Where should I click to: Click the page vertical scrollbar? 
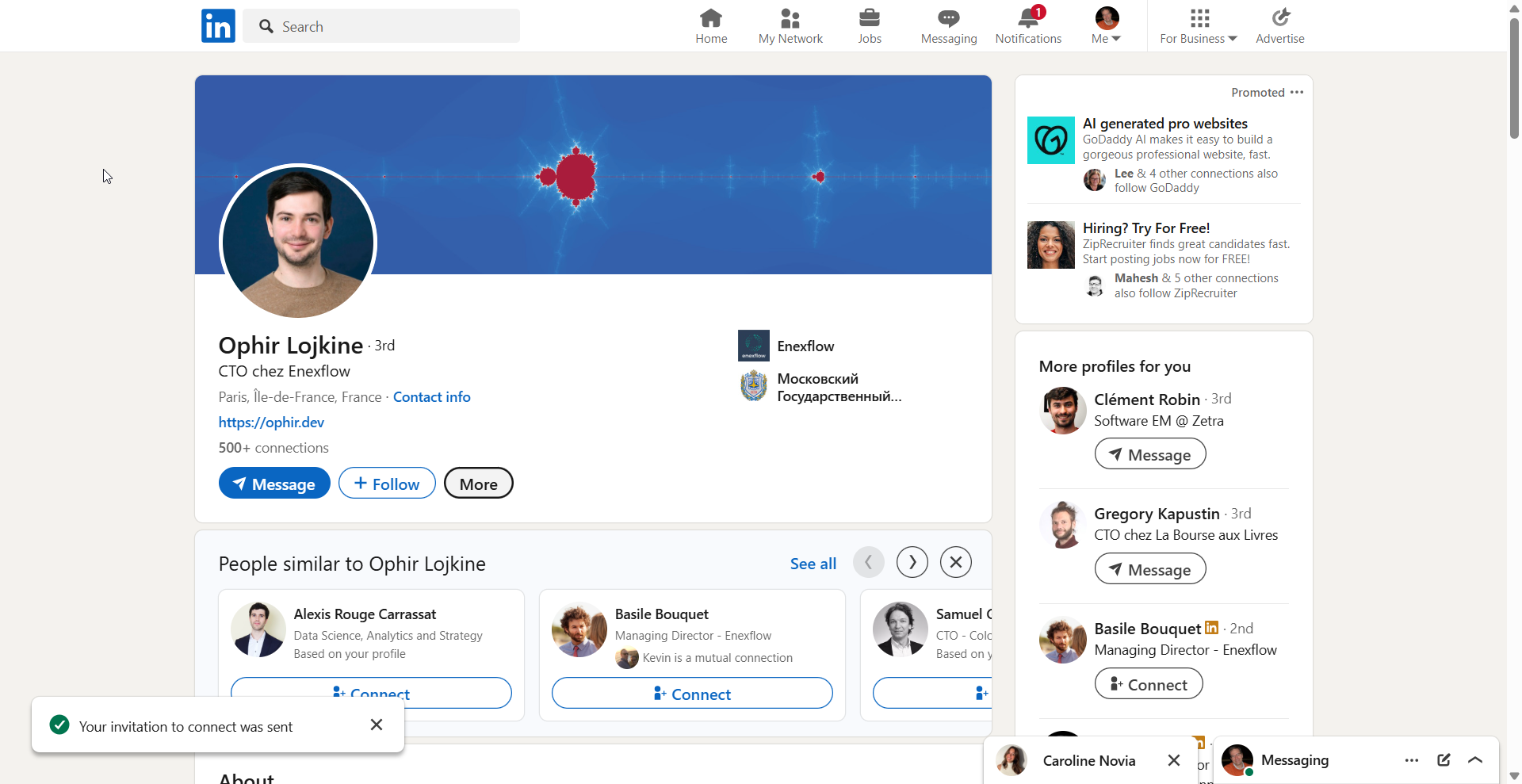pyautogui.click(x=1514, y=78)
